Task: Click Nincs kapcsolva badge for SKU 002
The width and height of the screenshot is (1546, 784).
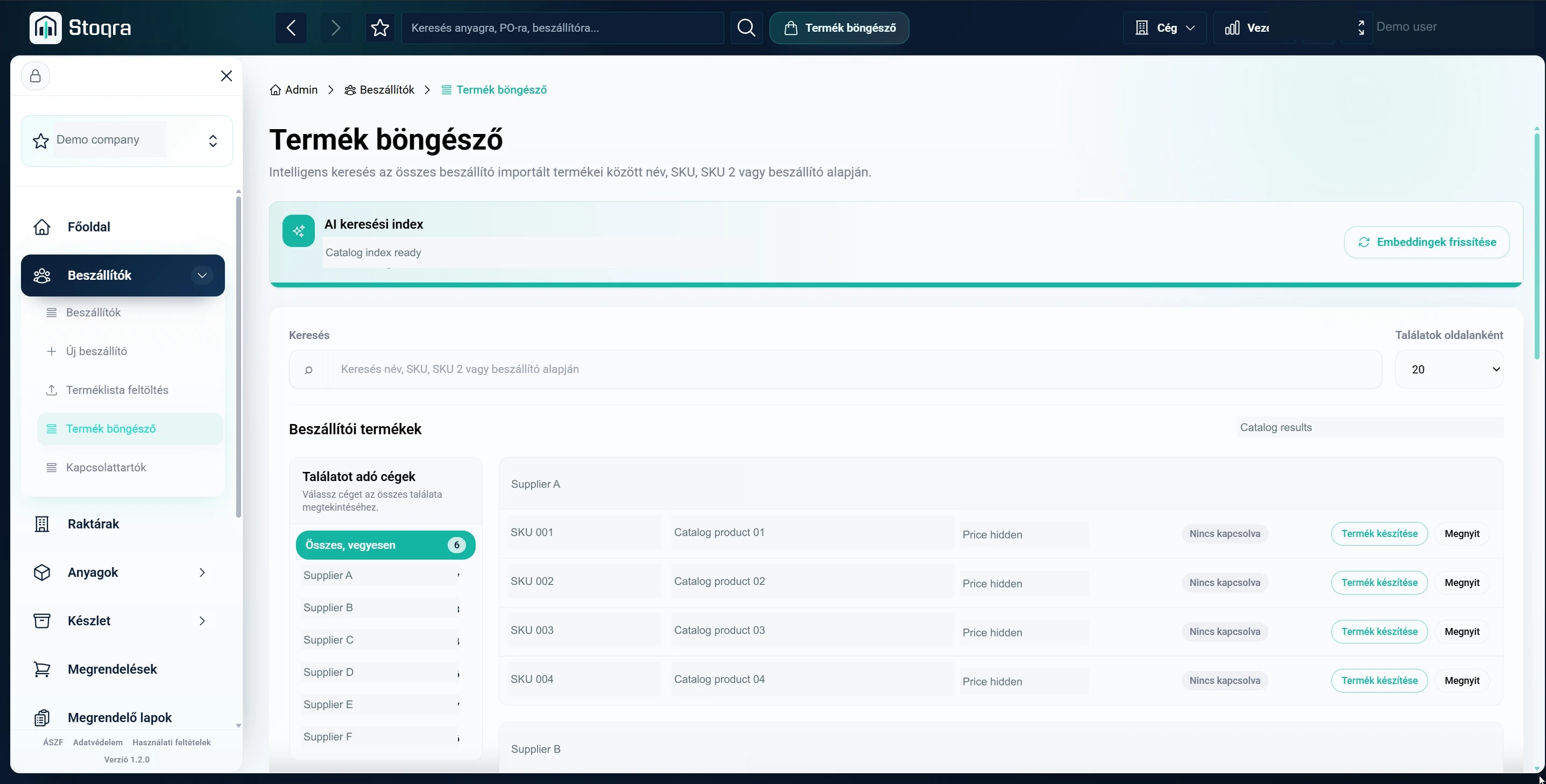Action: (1224, 583)
